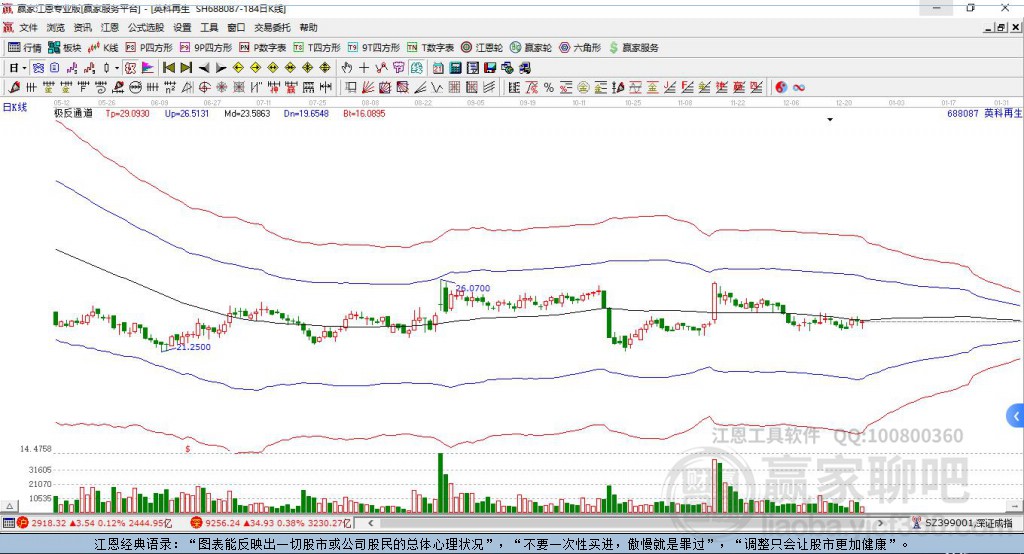1024x554 pixels.
Task: Open the P数字表 tool
Action: [263, 48]
